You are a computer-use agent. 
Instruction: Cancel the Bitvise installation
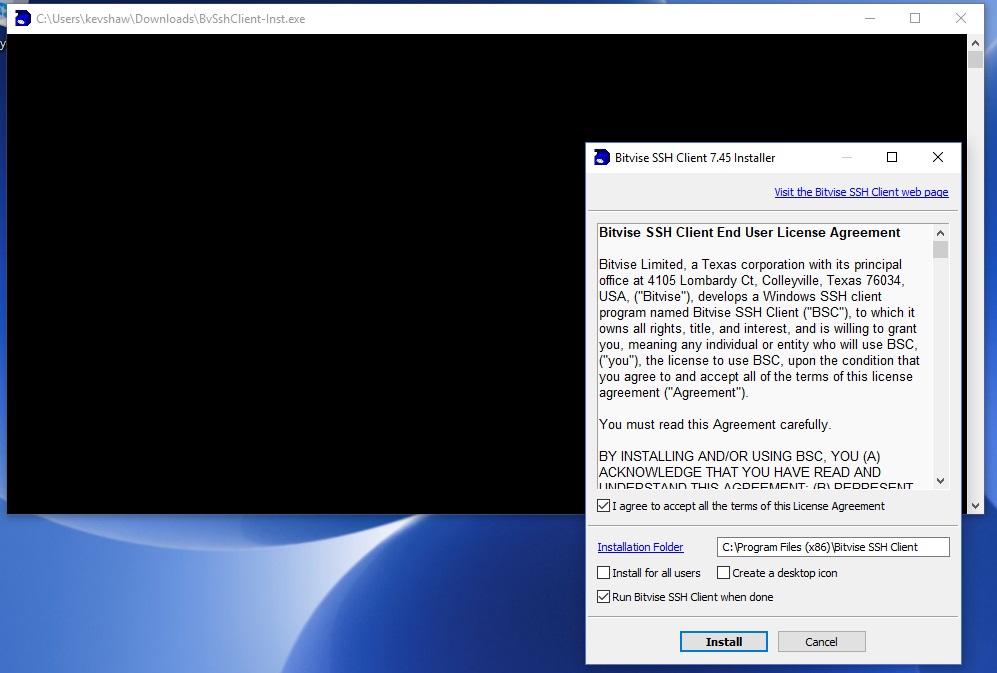821,641
